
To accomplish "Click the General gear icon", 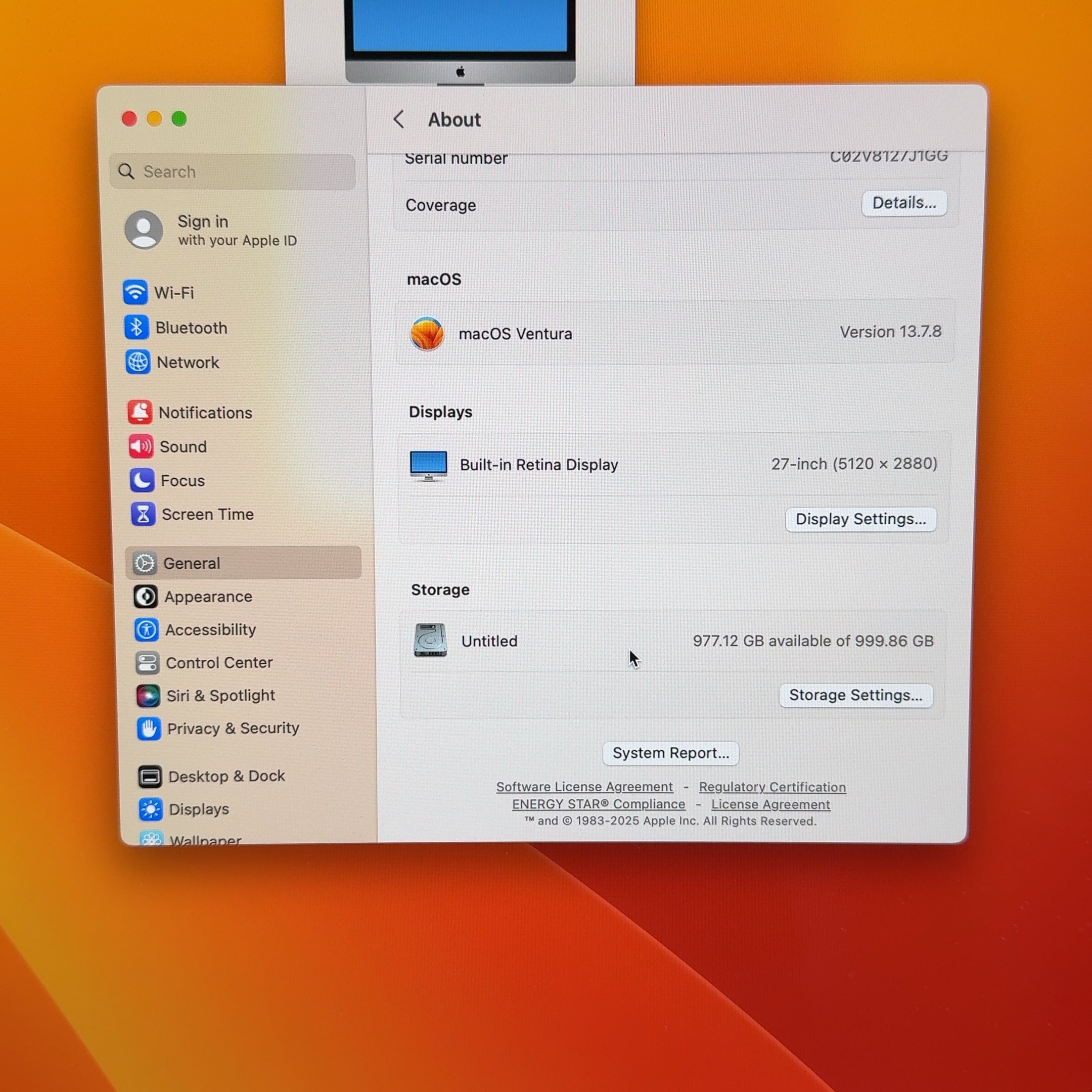I will tap(145, 563).
